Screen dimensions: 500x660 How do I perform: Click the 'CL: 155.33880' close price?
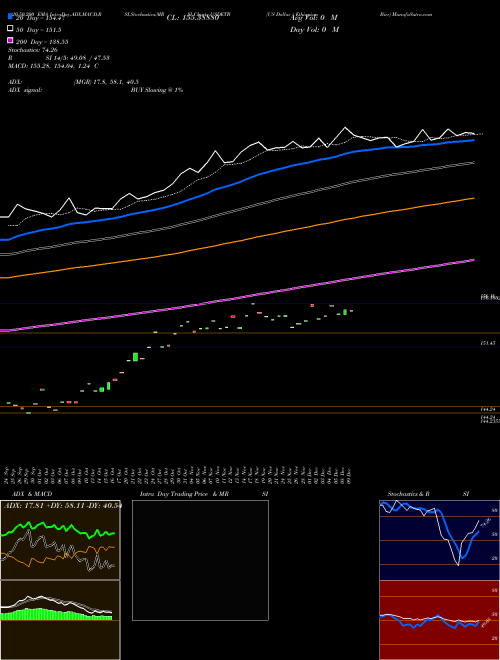(193, 18)
